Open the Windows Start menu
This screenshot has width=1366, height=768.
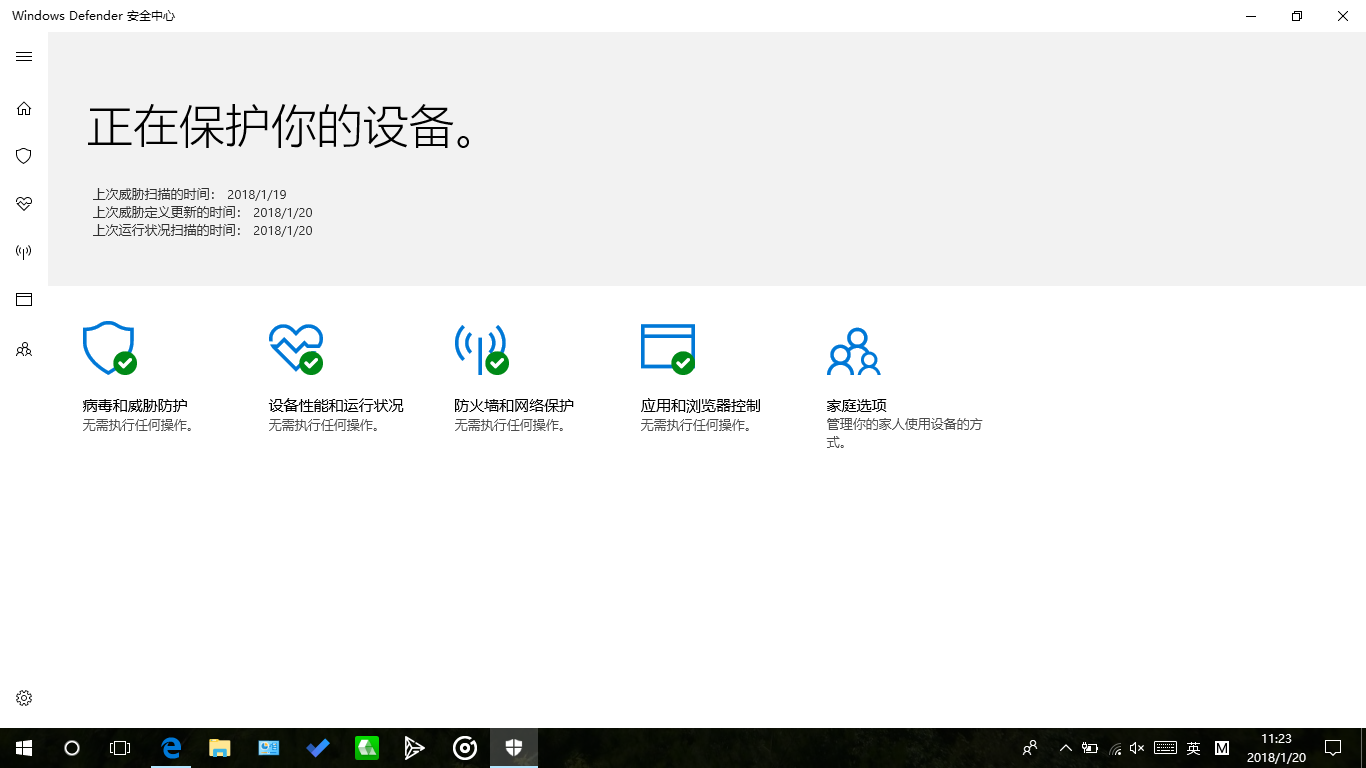tap(24, 748)
